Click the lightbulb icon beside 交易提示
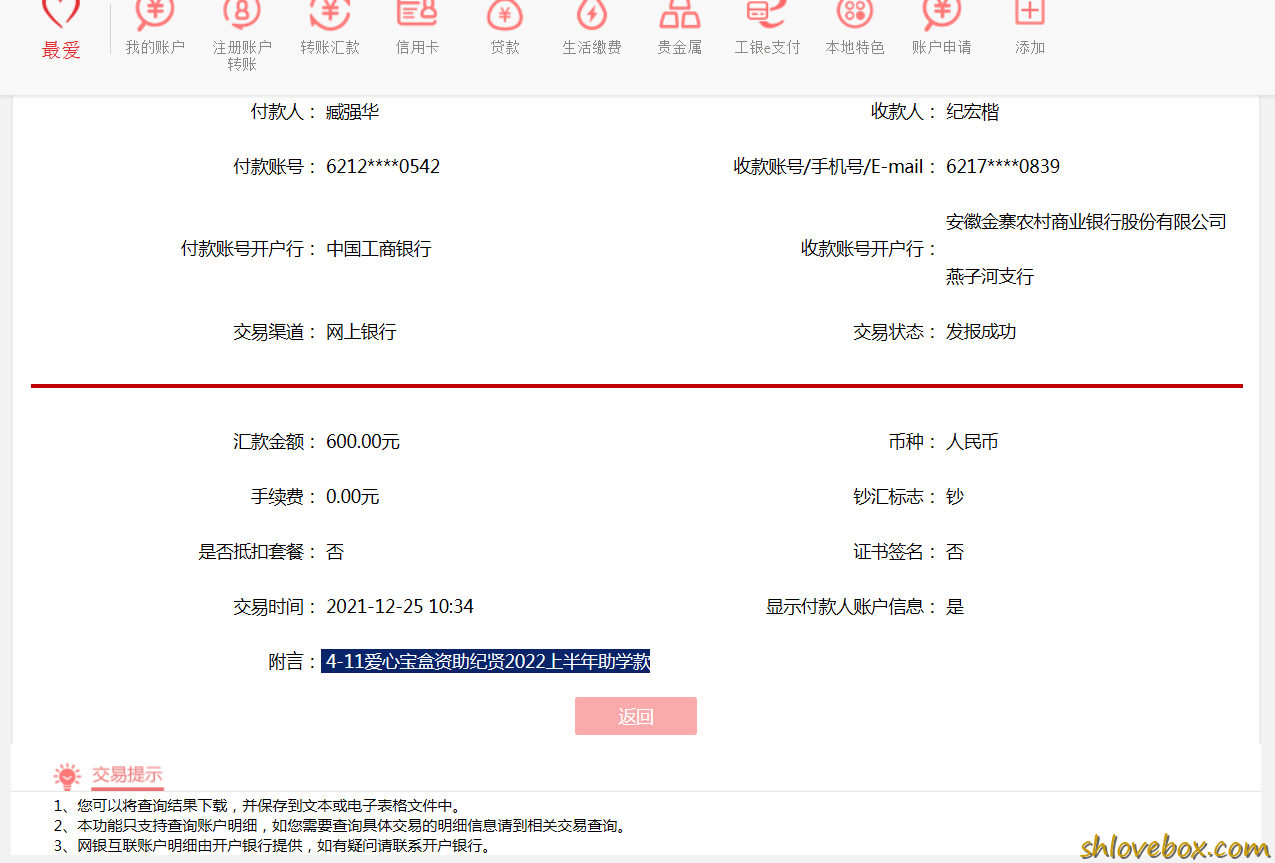 (x=67, y=776)
